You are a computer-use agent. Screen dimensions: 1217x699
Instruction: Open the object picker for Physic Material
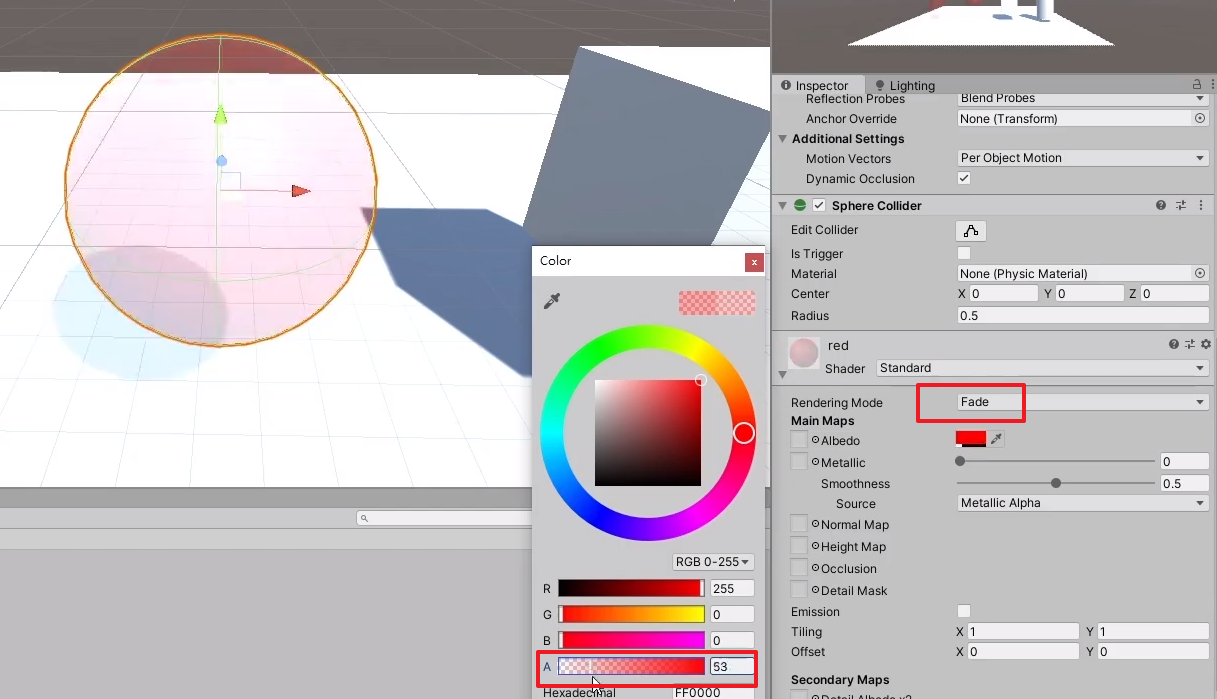pos(1200,273)
